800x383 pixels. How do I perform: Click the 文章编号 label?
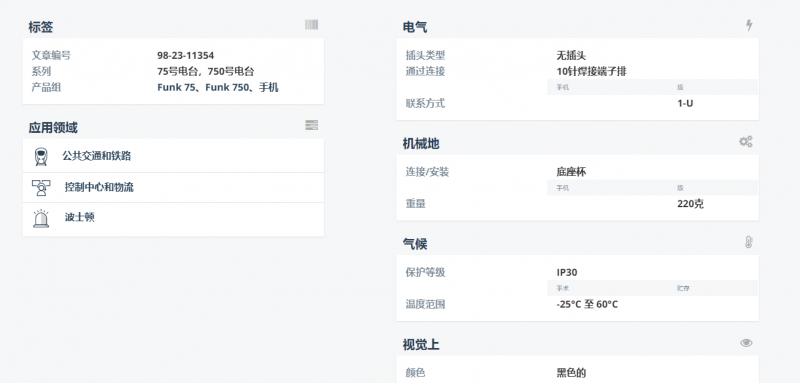[x=51, y=55]
